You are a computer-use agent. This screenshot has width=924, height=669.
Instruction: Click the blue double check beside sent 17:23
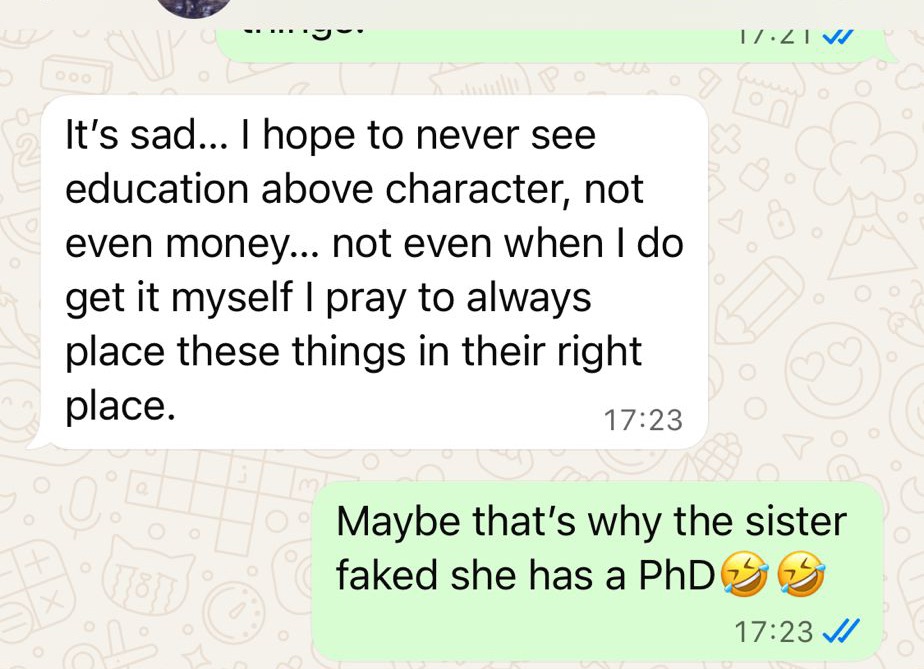tap(840, 632)
